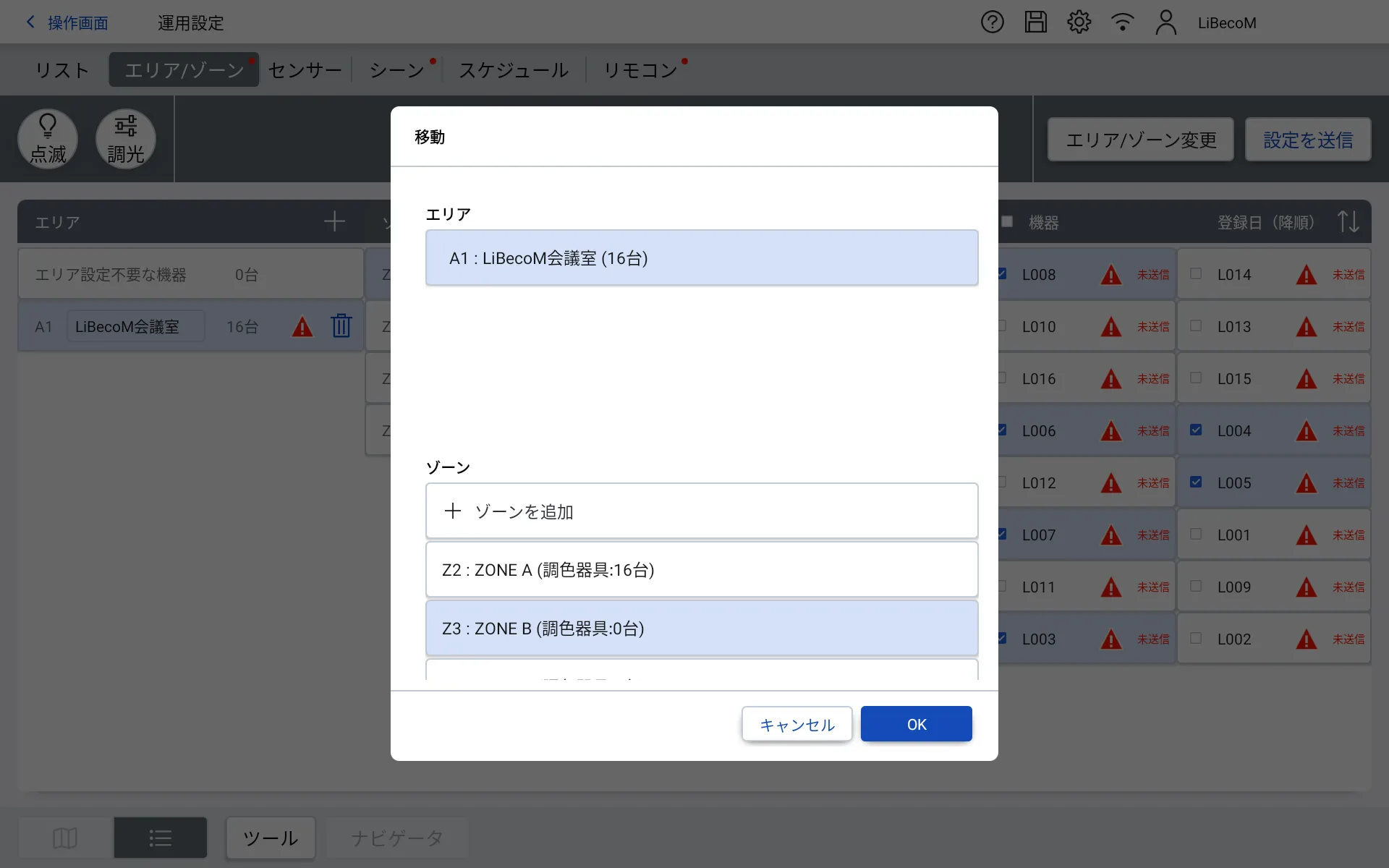The image size is (1389, 868).
Task: Click the trash icon for area A1
Action: (341, 326)
